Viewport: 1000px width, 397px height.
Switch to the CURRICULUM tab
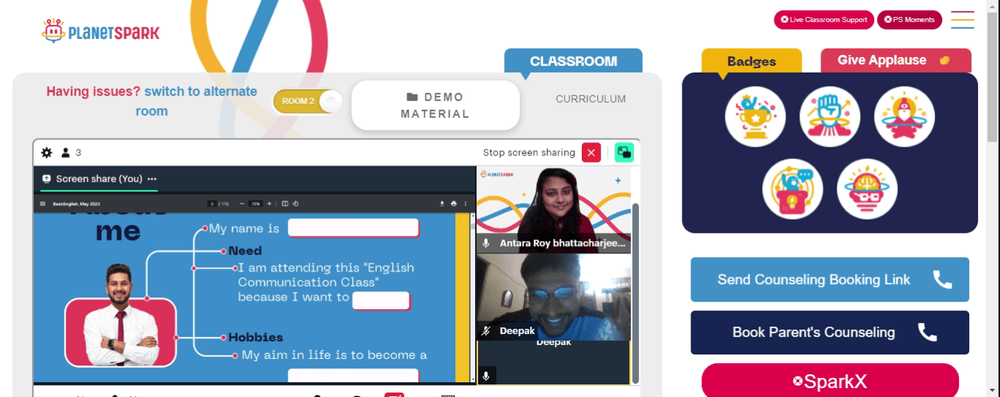pyautogui.click(x=591, y=99)
